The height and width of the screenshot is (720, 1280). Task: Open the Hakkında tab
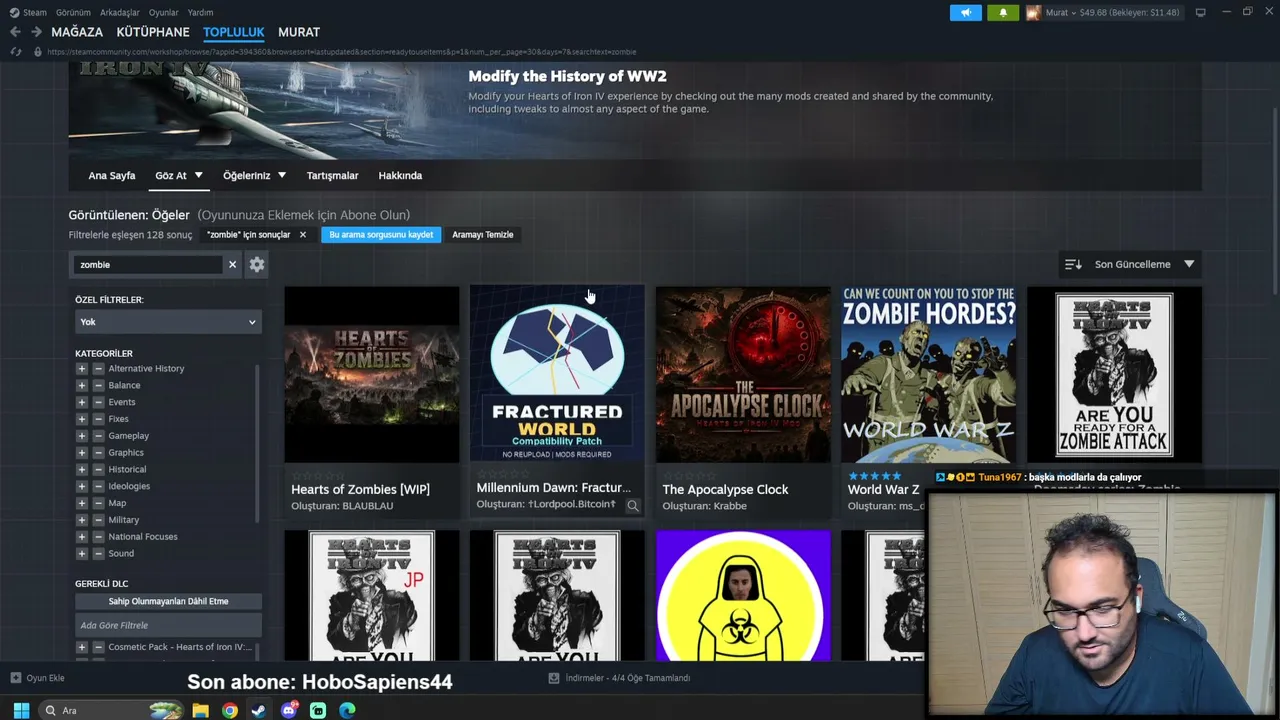400,175
